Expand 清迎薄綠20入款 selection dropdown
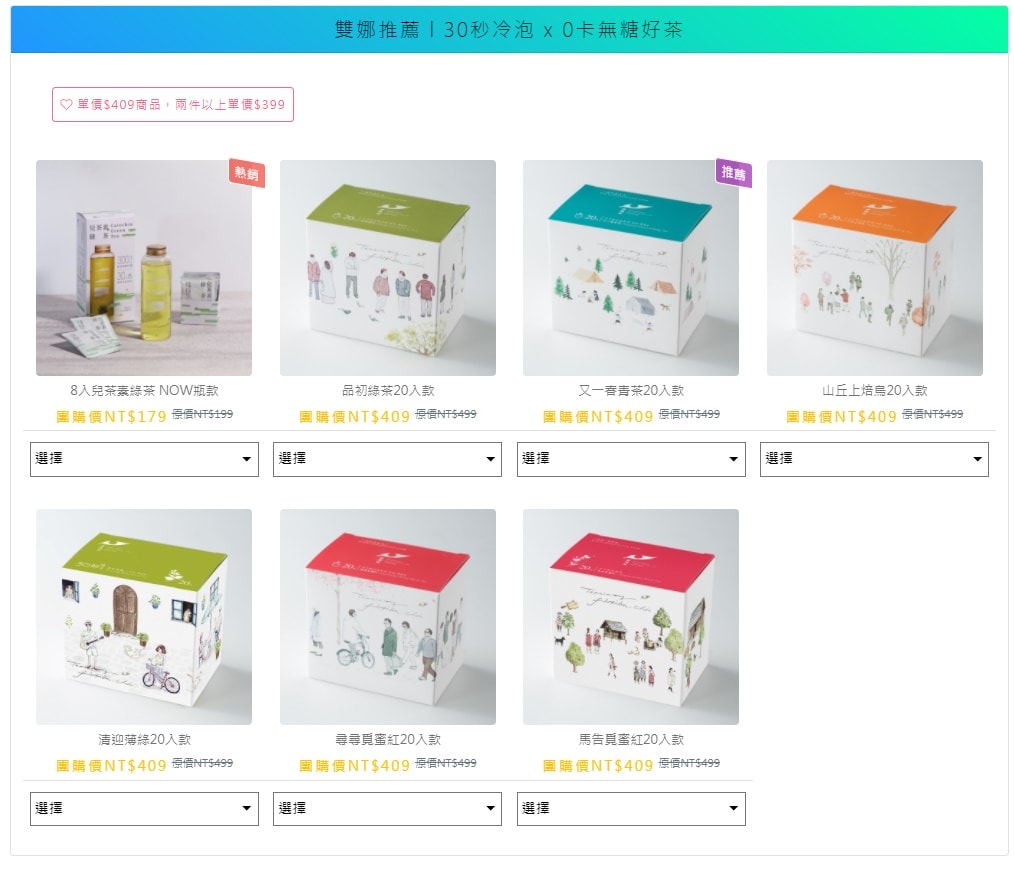Viewport: 1014px width, 870px height. [144, 809]
